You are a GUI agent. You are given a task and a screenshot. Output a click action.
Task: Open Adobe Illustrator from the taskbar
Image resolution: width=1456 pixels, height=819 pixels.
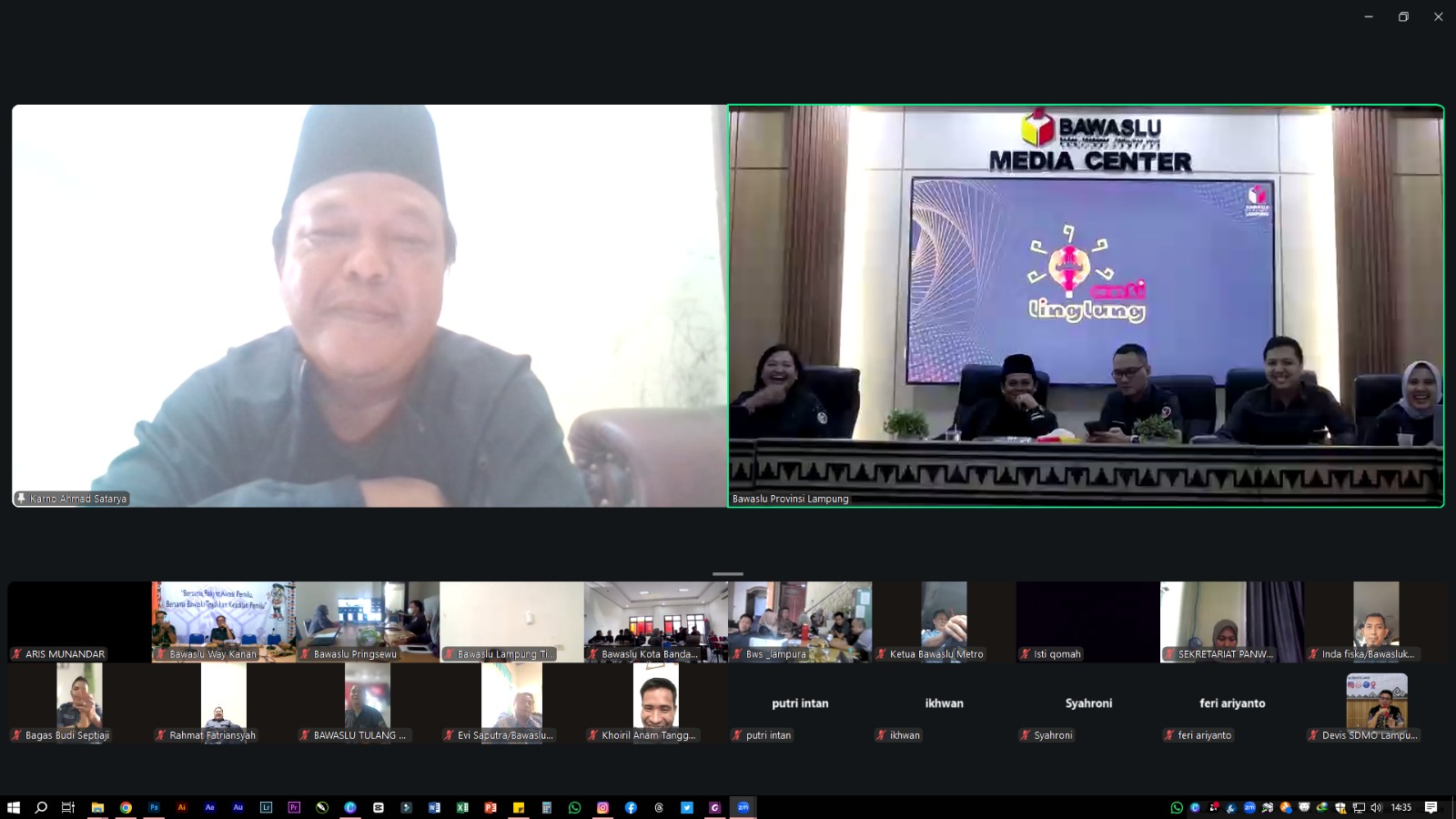point(182,807)
